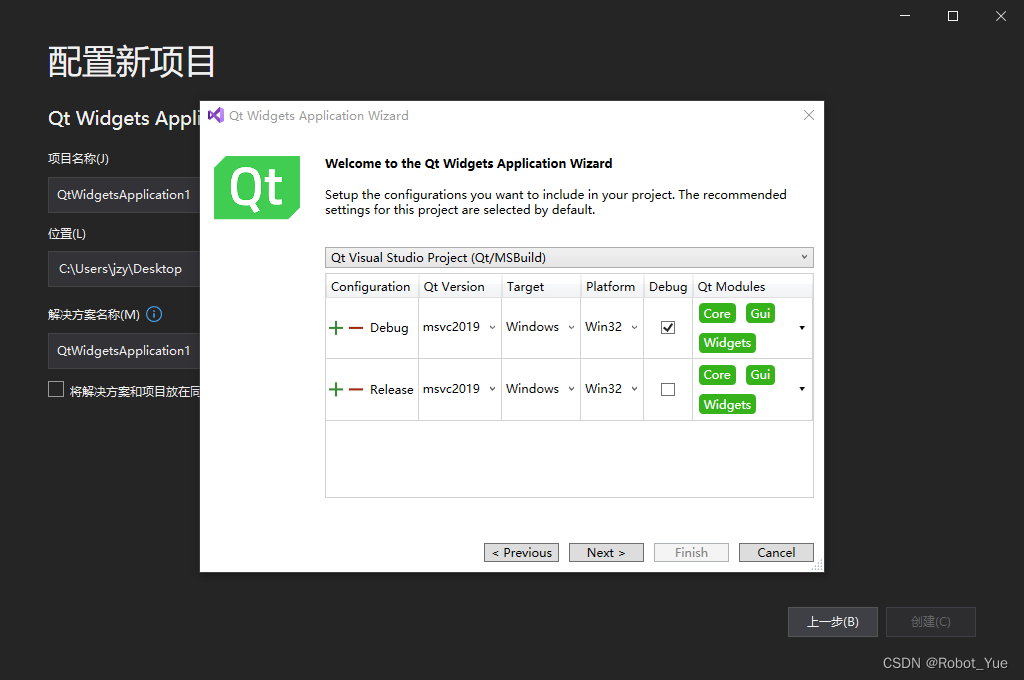Toggle place solution and project together checkbox
This screenshot has width=1024, height=680.
coord(56,389)
